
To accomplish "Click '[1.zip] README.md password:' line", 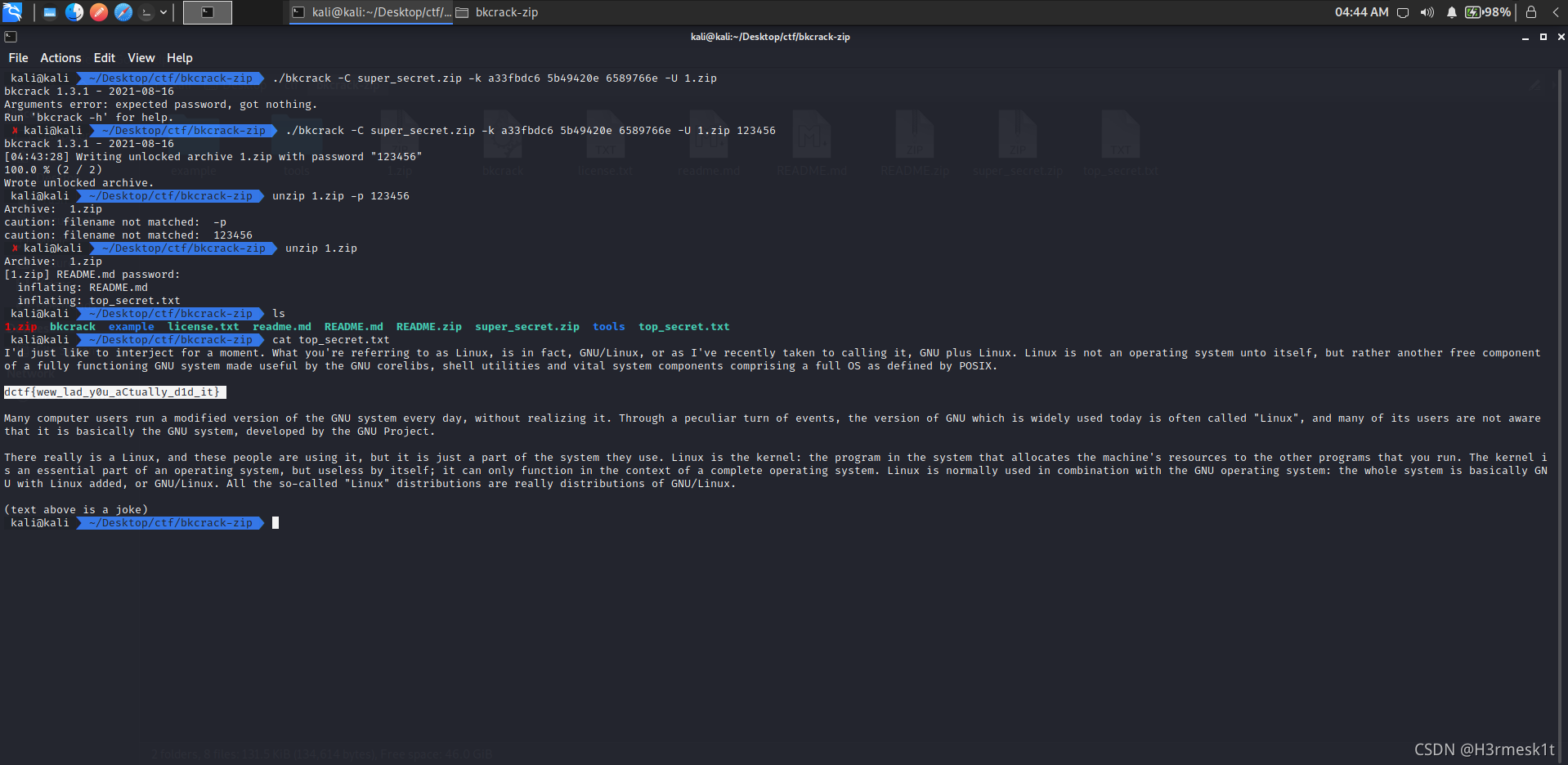I will (x=92, y=275).
